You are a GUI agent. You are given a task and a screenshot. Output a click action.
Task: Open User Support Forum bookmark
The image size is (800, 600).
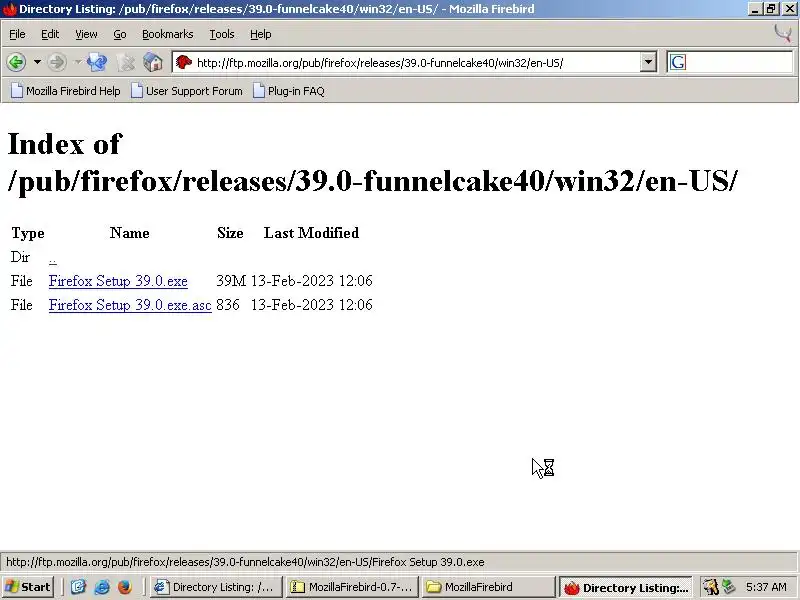pos(187,91)
